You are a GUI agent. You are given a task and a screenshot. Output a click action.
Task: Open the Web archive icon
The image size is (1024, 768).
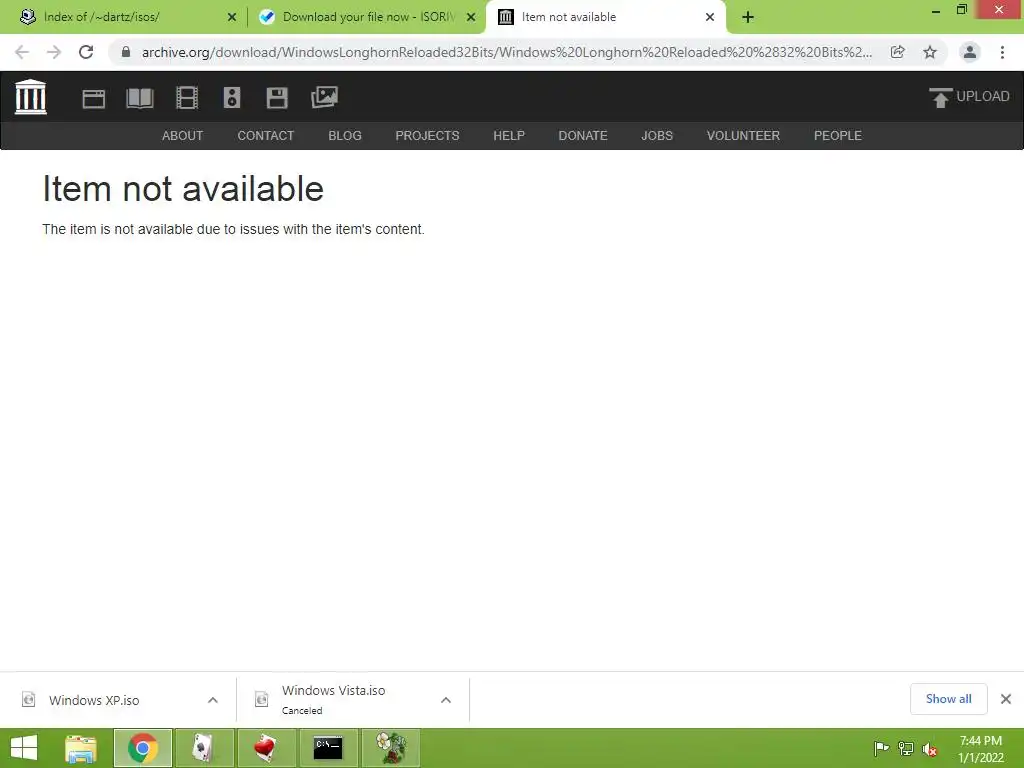coord(93,99)
